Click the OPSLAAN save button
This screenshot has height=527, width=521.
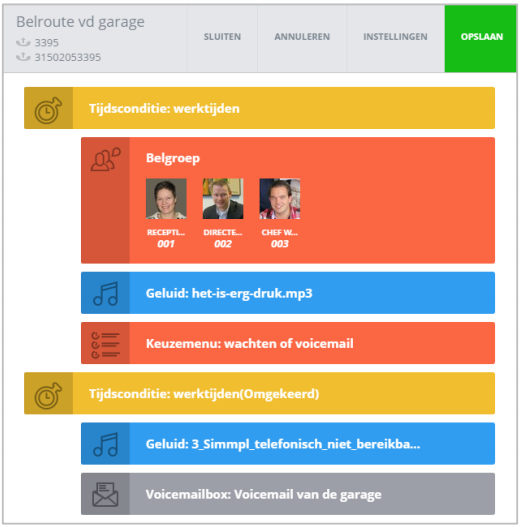[x=481, y=39]
